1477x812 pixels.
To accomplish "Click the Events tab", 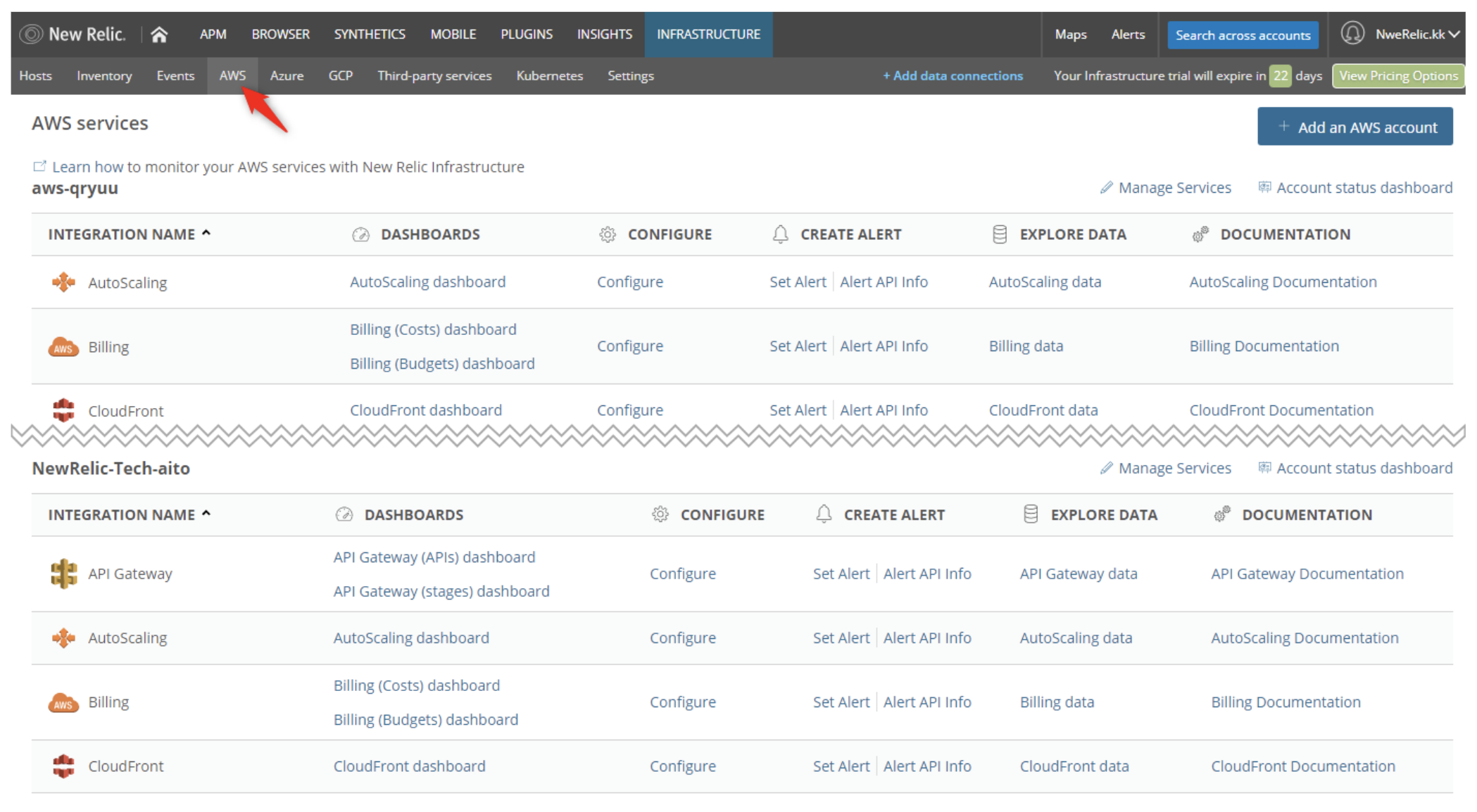I will pos(175,75).
